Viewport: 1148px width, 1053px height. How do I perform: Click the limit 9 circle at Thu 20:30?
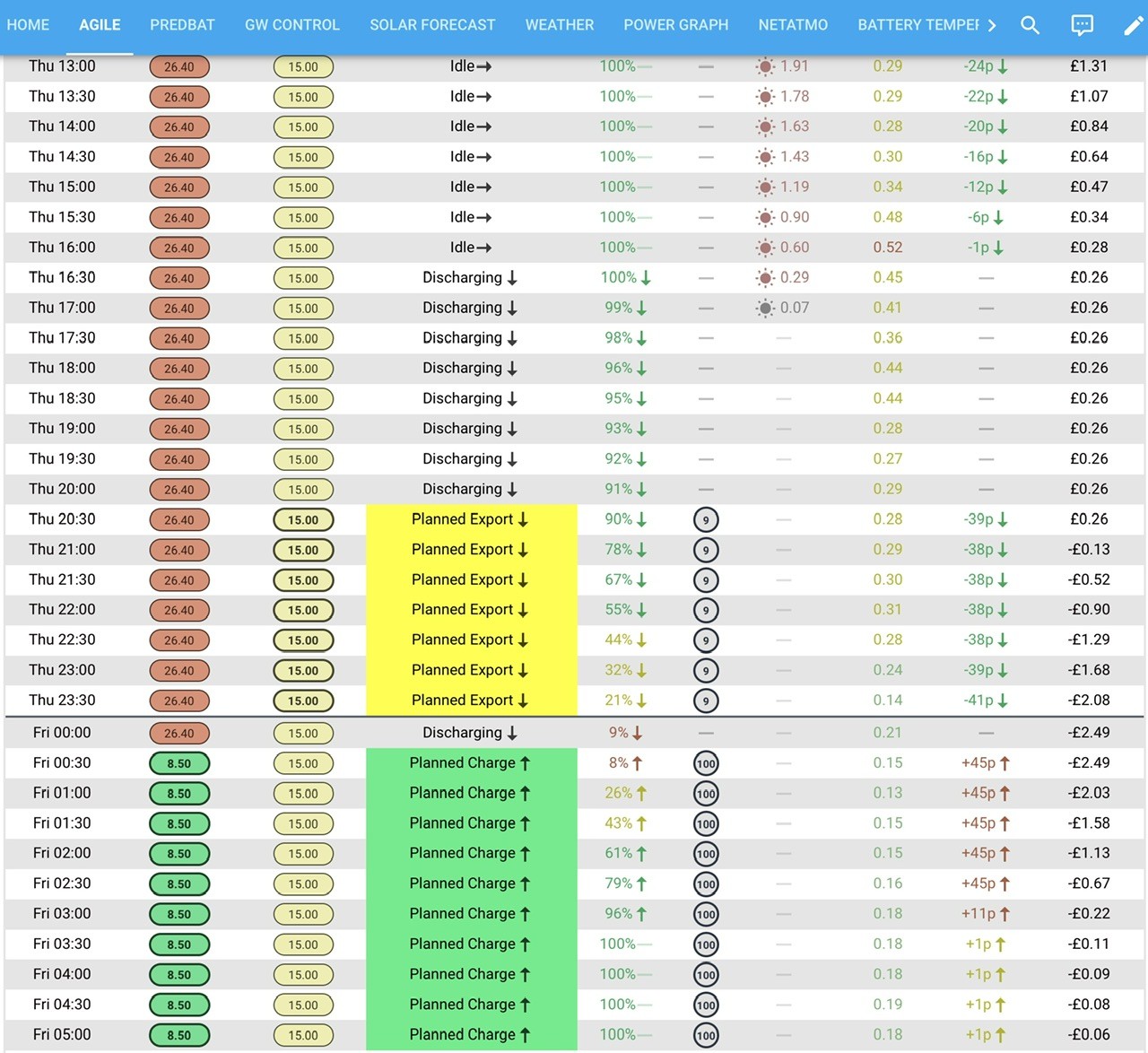pos(706,520)
